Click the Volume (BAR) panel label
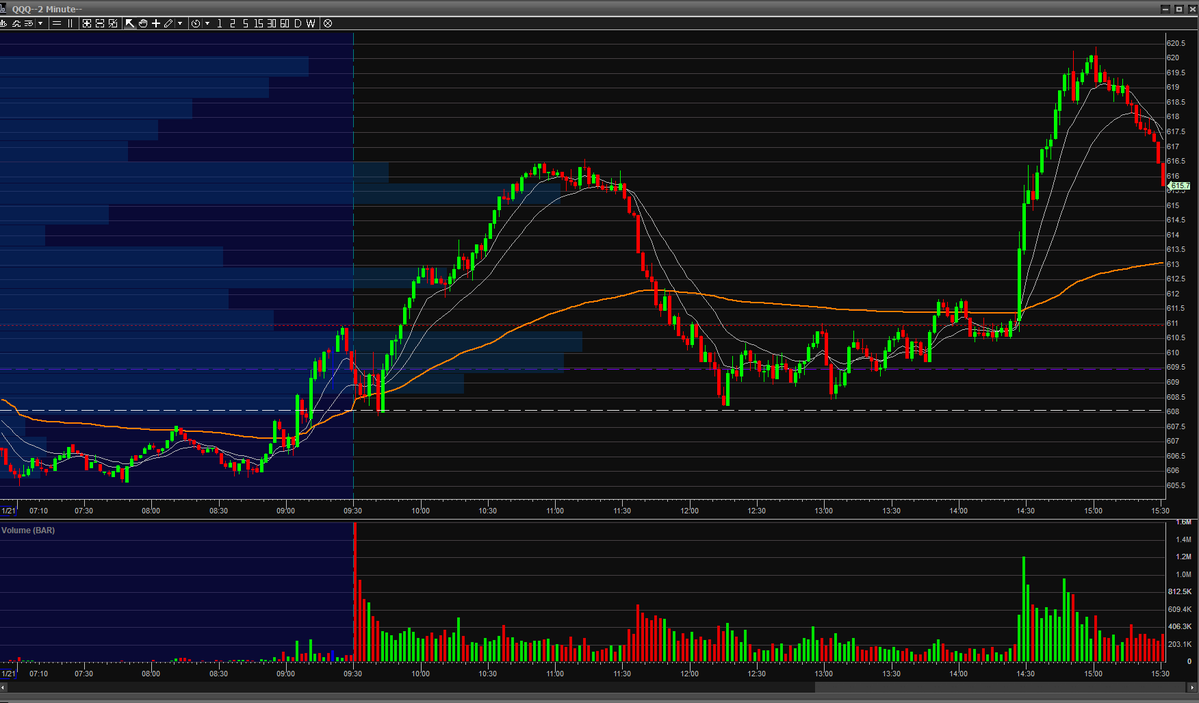Viewport: 1199px width, 703px height. (x=28, y=530)
